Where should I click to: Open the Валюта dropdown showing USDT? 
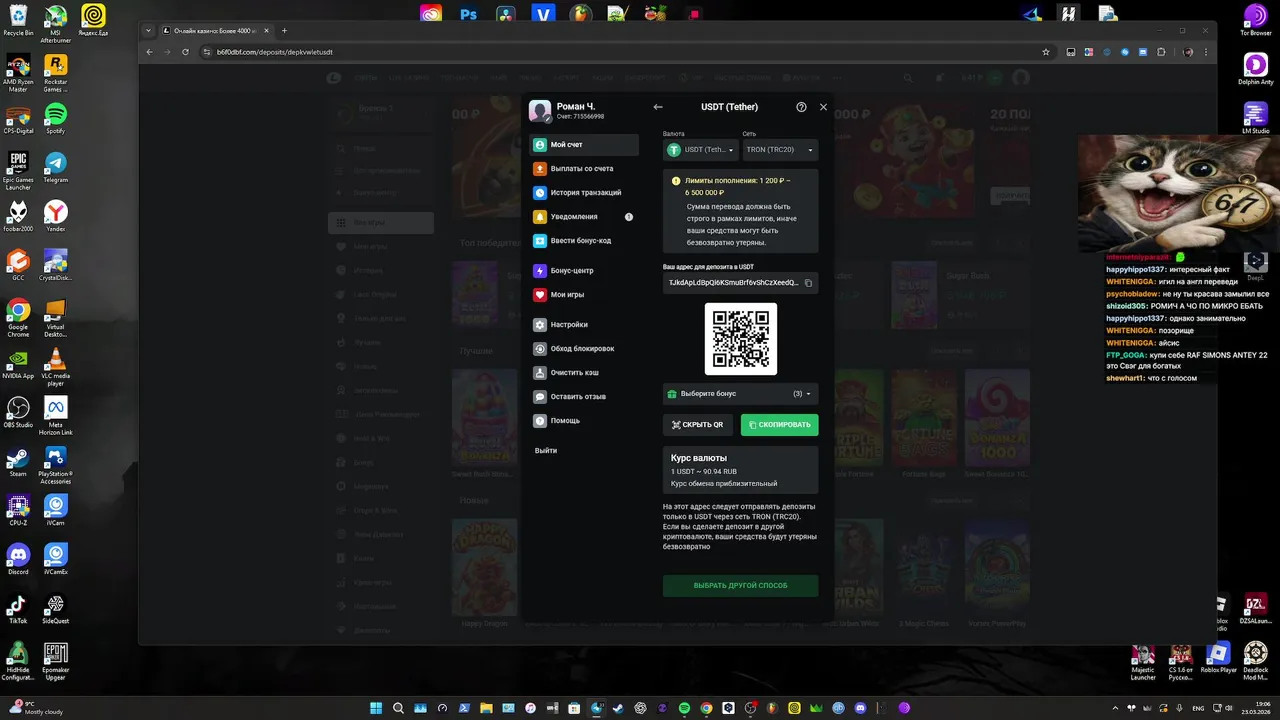700,150
